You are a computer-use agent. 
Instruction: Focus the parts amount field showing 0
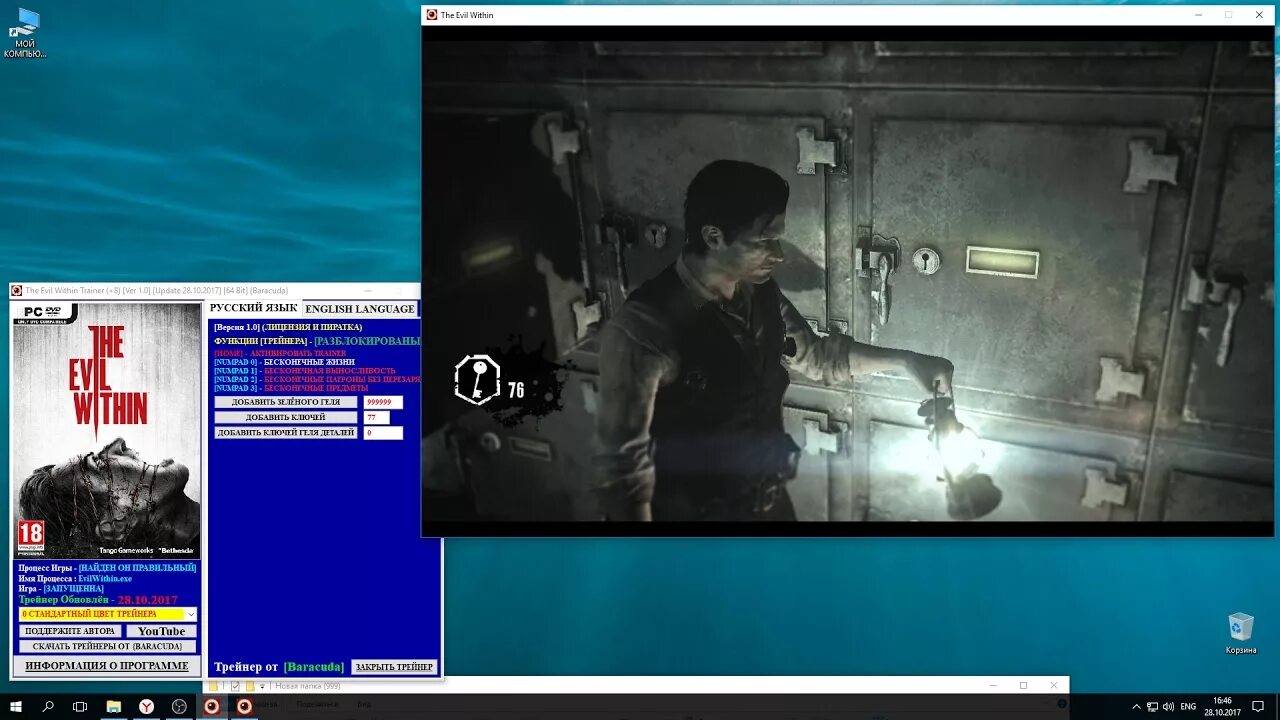point(383,433)
